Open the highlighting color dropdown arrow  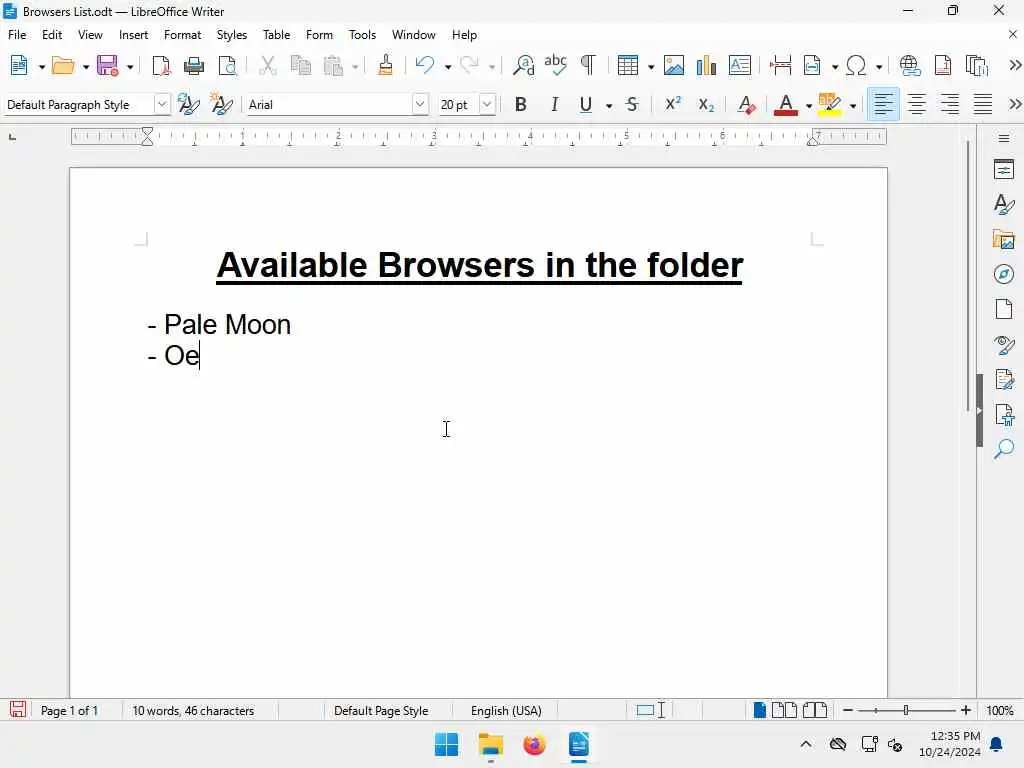(x=852, y=105)
